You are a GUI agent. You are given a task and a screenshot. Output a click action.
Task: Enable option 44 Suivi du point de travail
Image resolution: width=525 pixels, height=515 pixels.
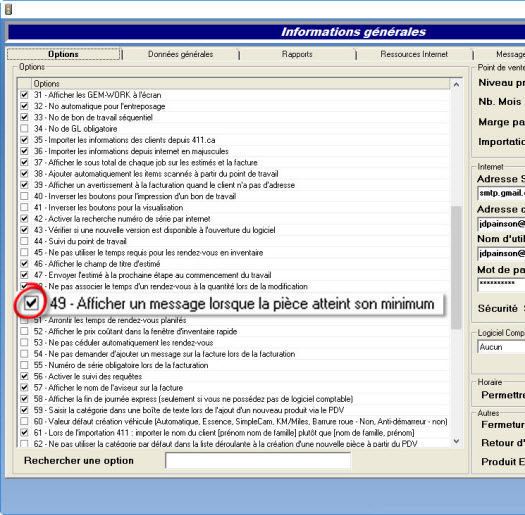pos(24,241)
